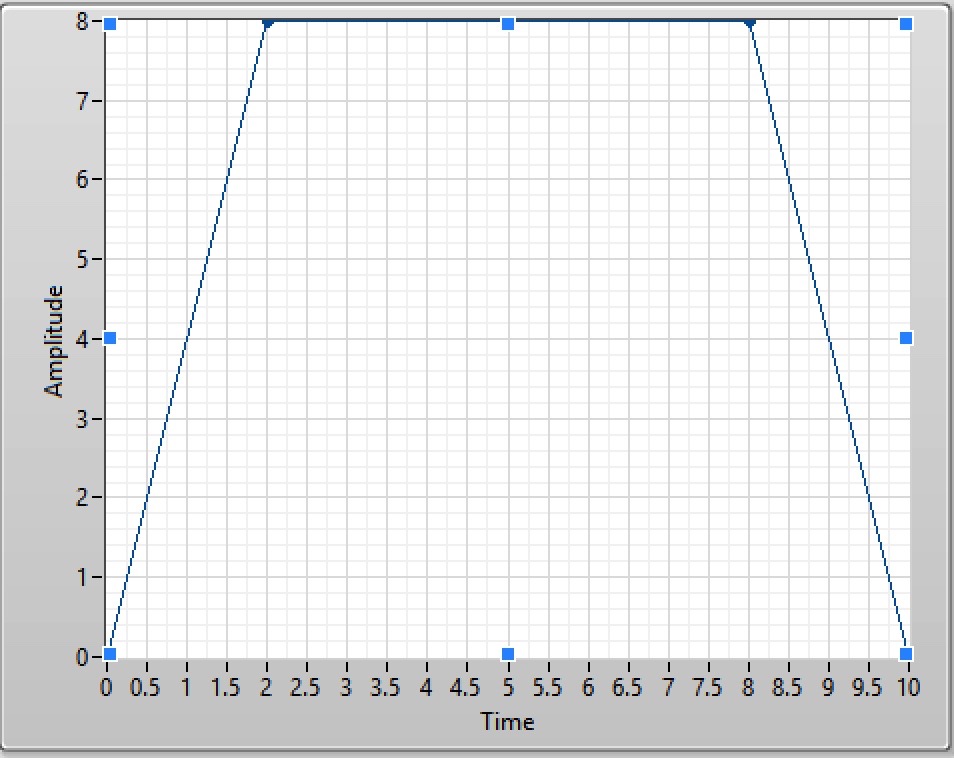Click the Amplitude axis tick label 7

[83, 101]
